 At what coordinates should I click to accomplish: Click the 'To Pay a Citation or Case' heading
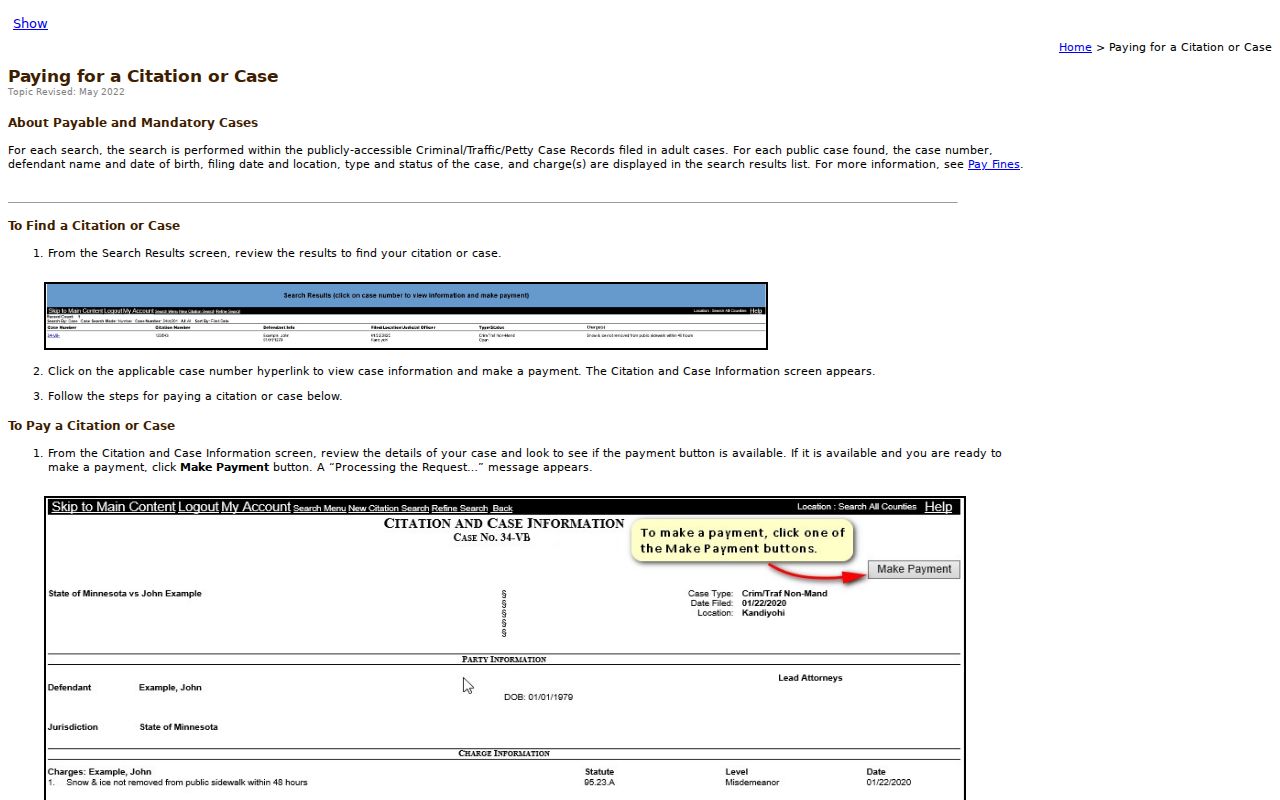click(91, 426)
